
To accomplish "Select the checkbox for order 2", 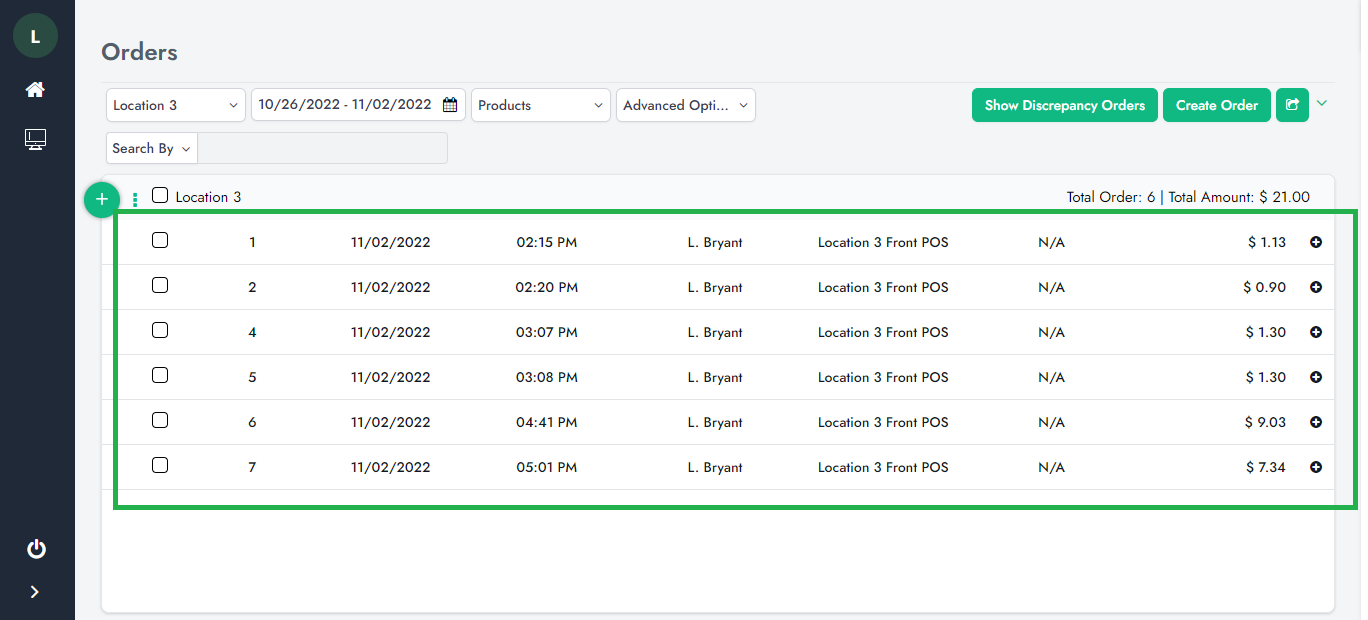I will [160, 286].
